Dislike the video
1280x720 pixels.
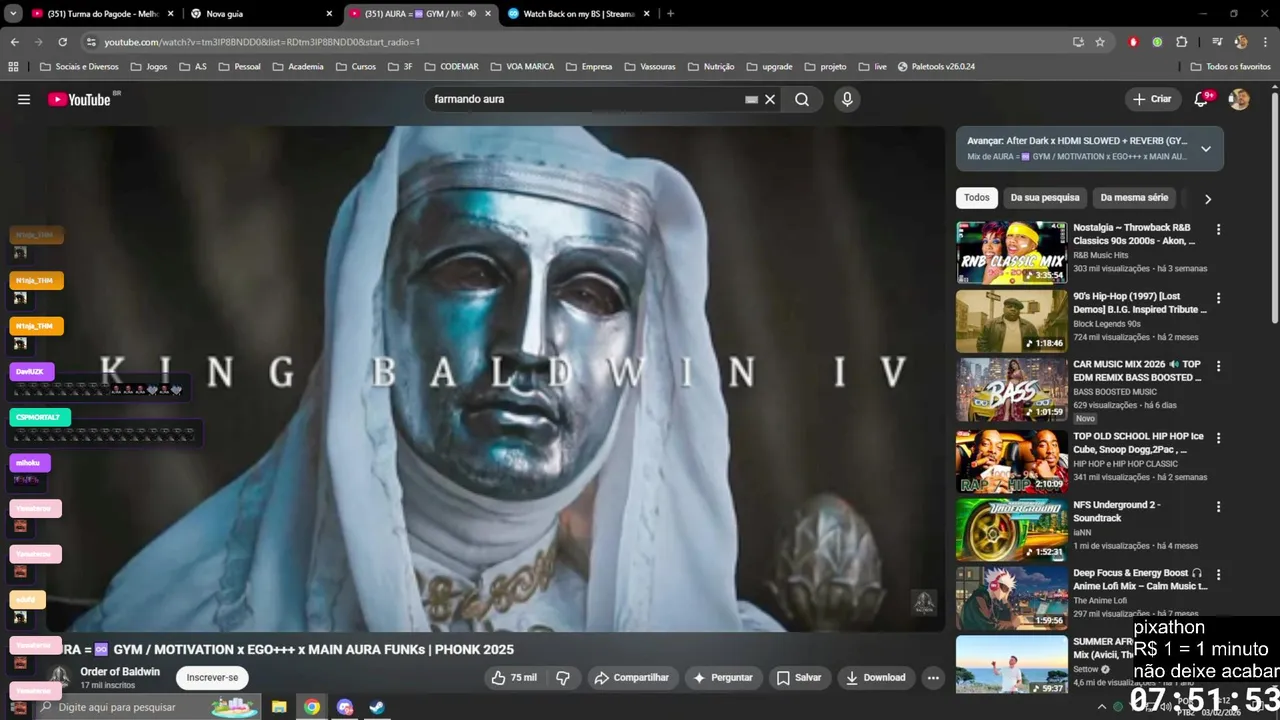pyautogui.click(x=563, y=677)
